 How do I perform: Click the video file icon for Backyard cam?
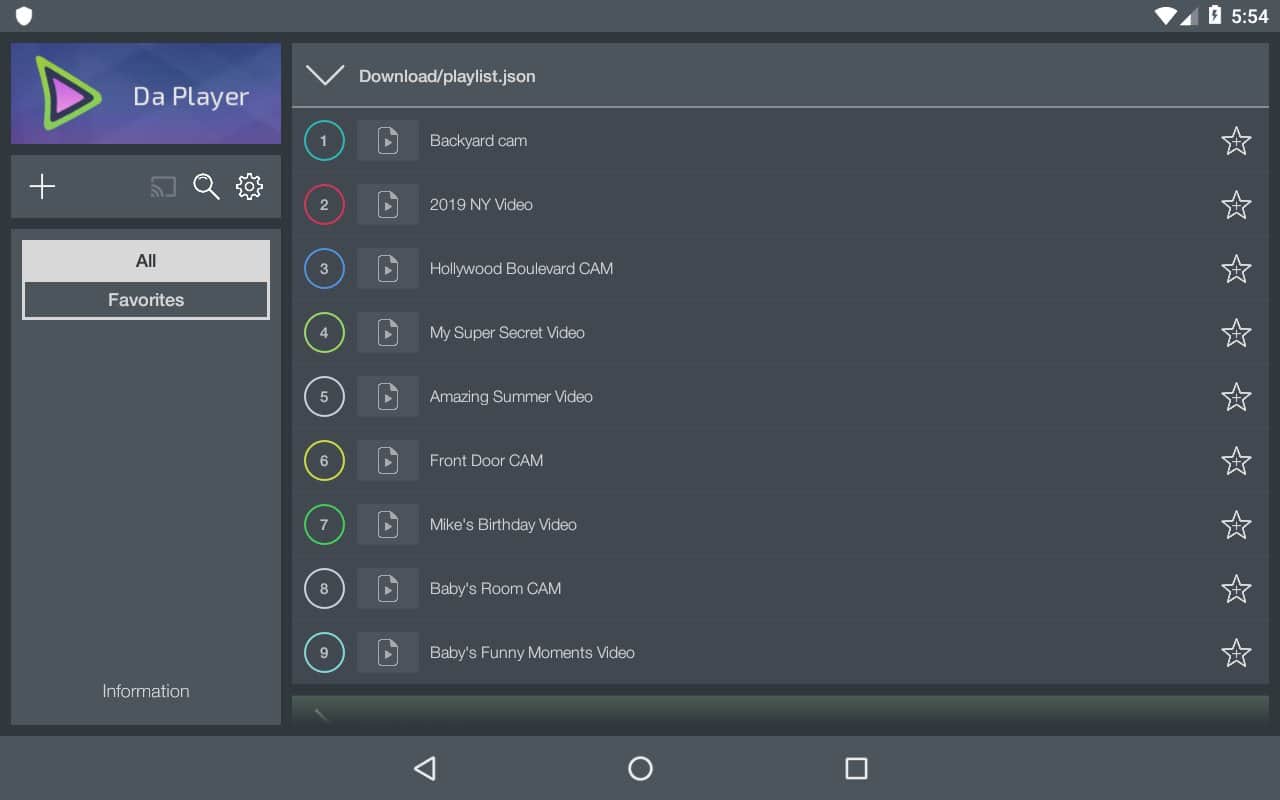[x=388, y=141]
